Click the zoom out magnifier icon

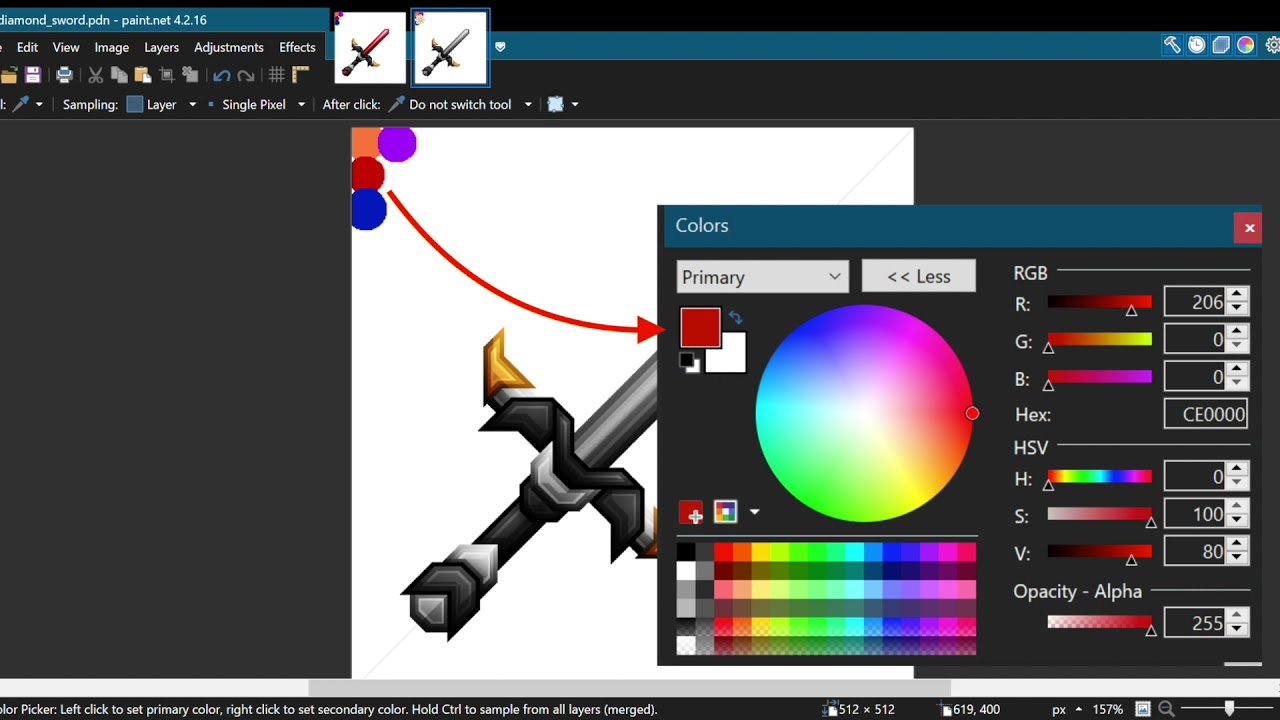(1166, 709)
